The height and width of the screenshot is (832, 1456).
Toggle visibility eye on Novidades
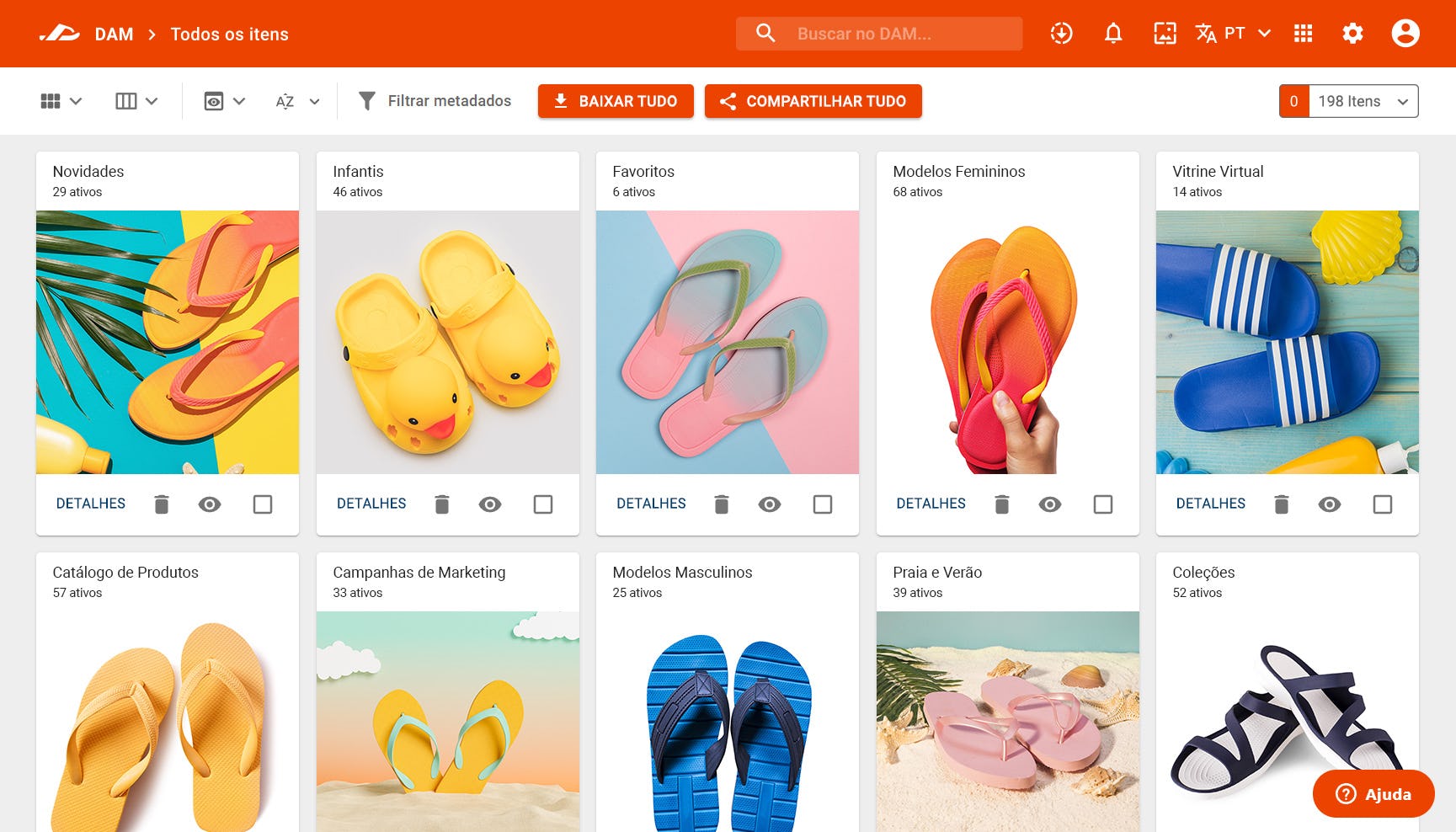[210, 504]
